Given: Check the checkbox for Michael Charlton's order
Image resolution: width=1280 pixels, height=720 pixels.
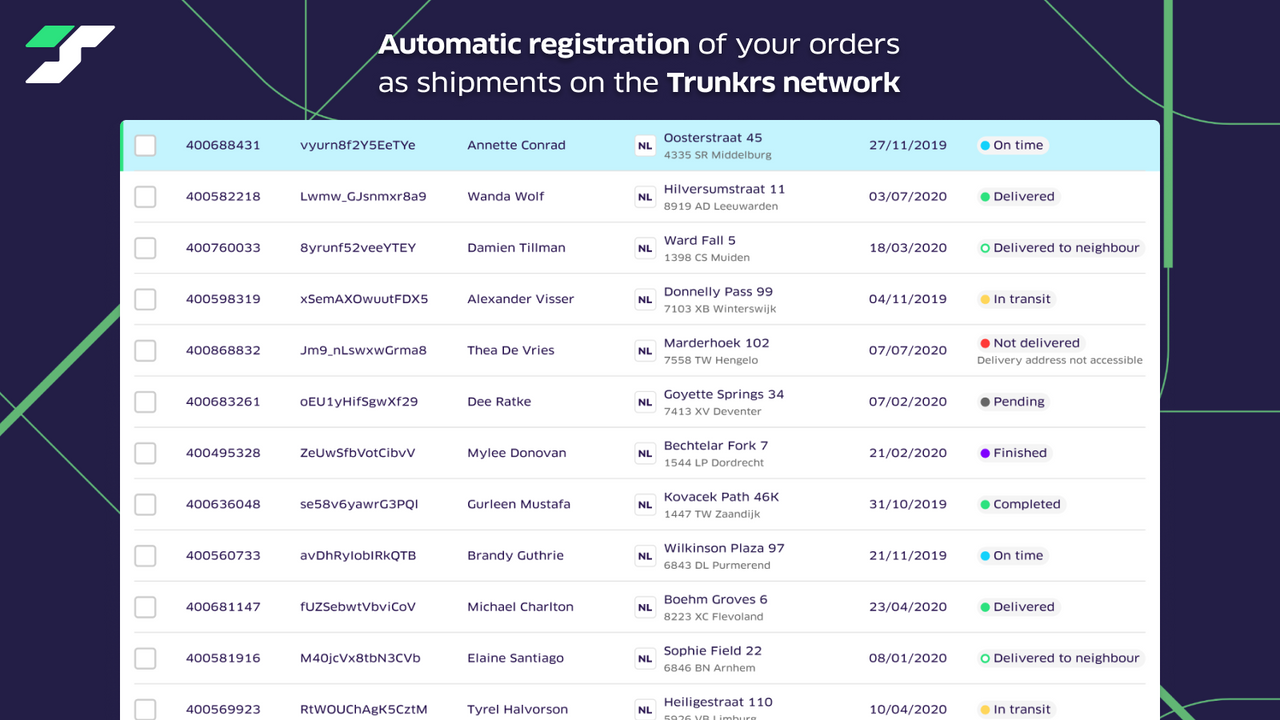Looking at the screenshot, I should coord(145,606).
